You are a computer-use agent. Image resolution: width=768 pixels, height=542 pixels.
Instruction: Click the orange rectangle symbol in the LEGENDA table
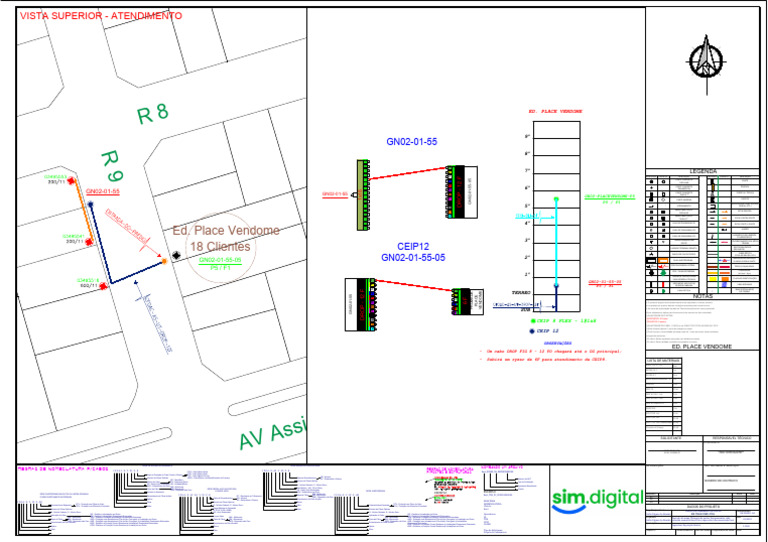[663, 261]
